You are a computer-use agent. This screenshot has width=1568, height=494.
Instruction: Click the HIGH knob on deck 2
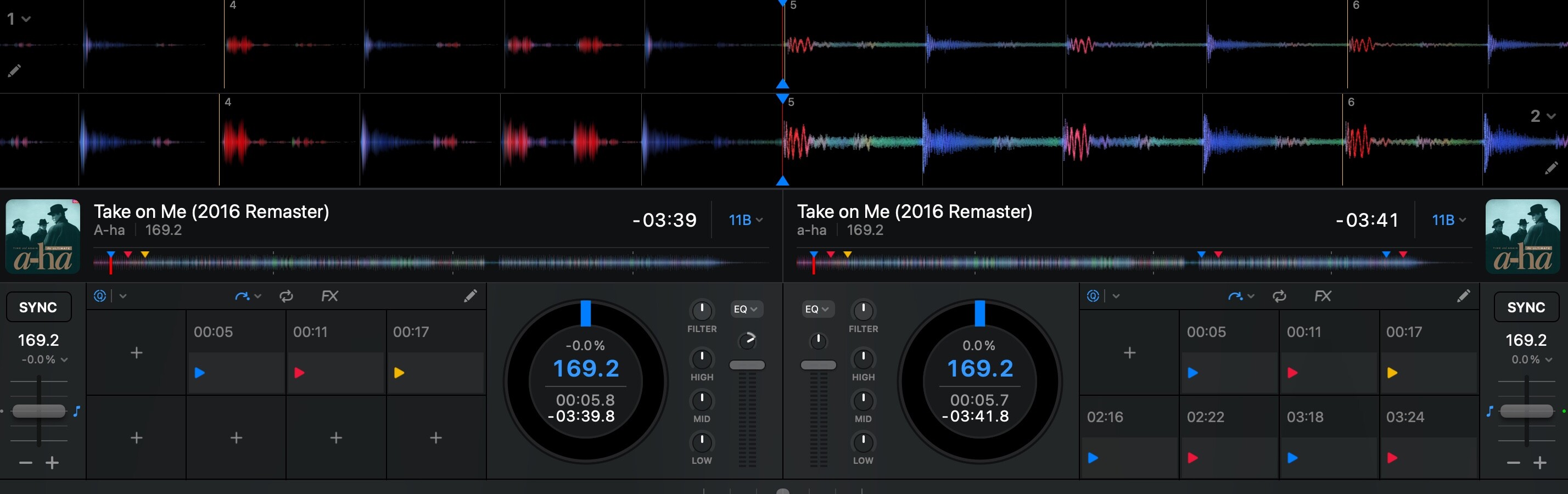(863, 358)
